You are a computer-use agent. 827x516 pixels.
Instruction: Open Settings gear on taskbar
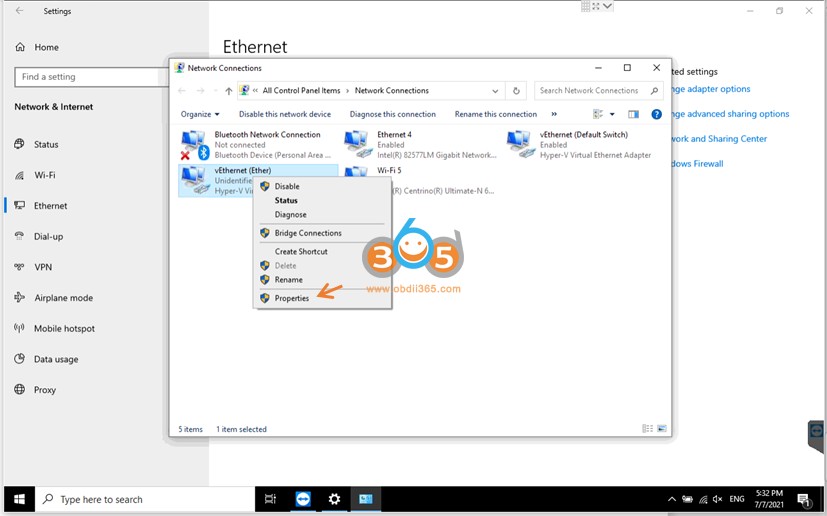[x=334, y=499]
